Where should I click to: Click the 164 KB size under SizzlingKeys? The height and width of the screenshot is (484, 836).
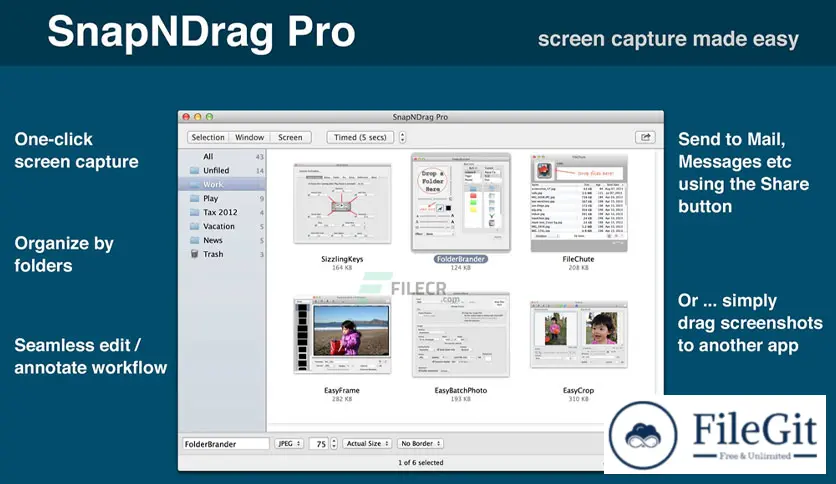[342, 268]
